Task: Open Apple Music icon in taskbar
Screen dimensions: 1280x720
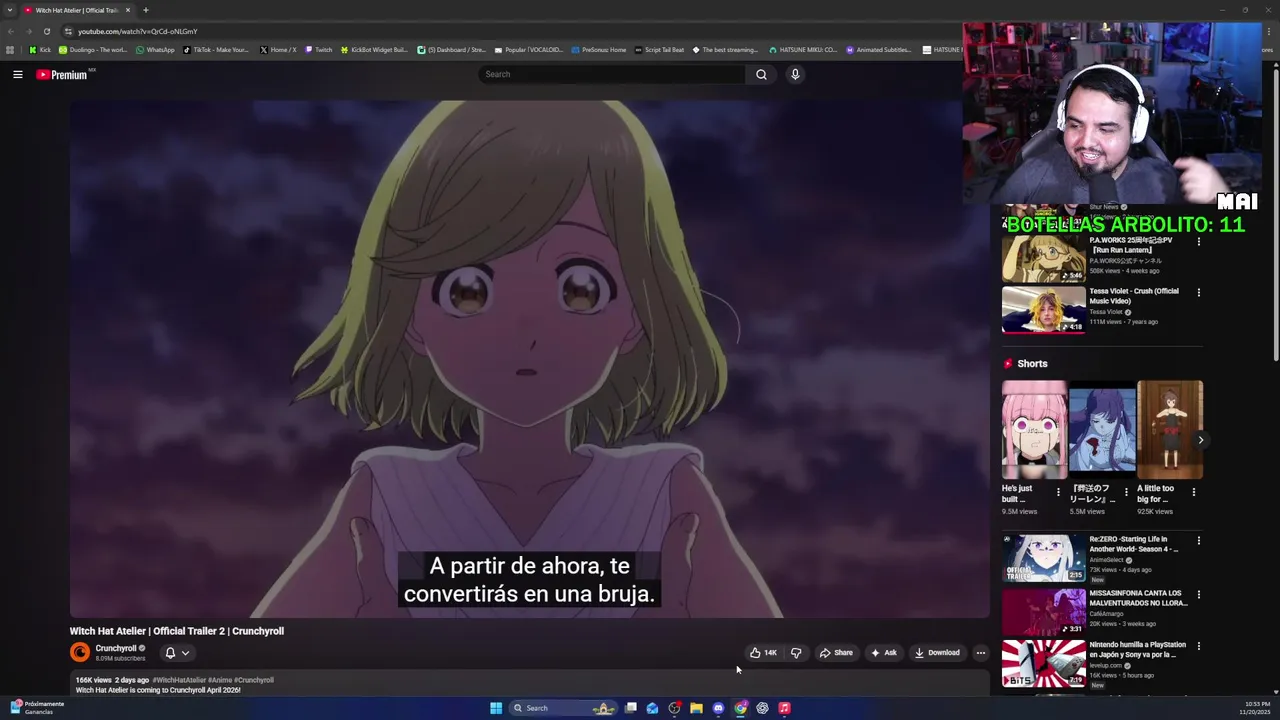Action: pyautogui.click(x=784, y=708)
